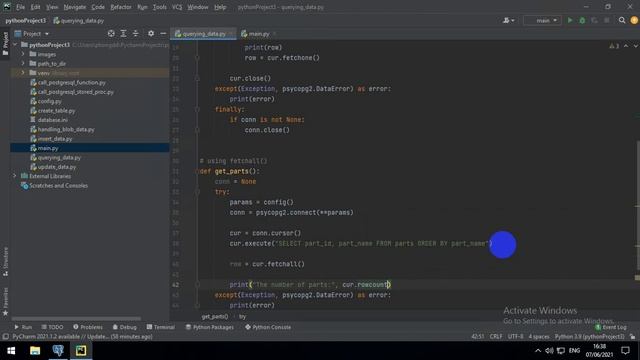Open the Tools menu

click(160, 7)
